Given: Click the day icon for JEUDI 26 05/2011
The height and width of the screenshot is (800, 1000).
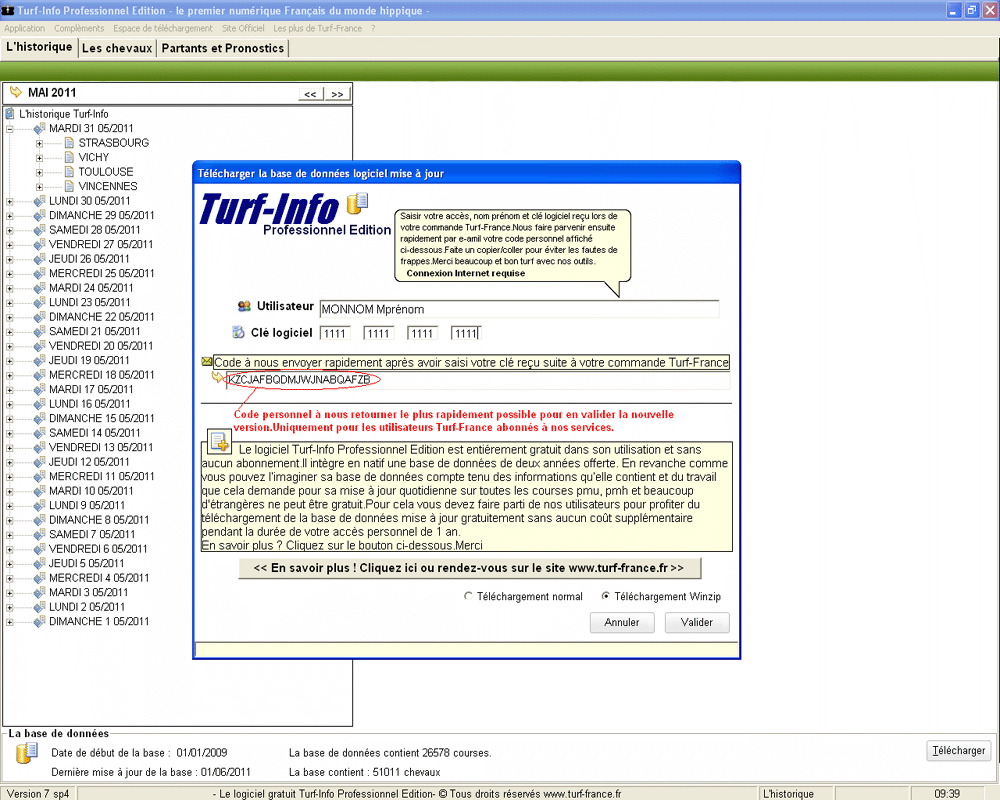Looking at the screenshot, I should coord(40,259).
